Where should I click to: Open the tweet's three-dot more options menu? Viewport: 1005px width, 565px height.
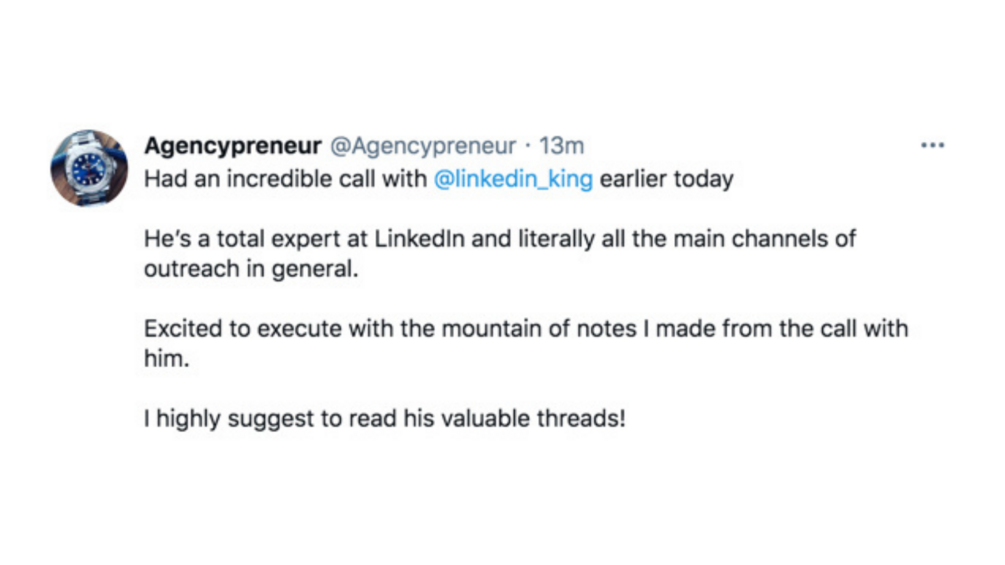[x=932, y=145]
